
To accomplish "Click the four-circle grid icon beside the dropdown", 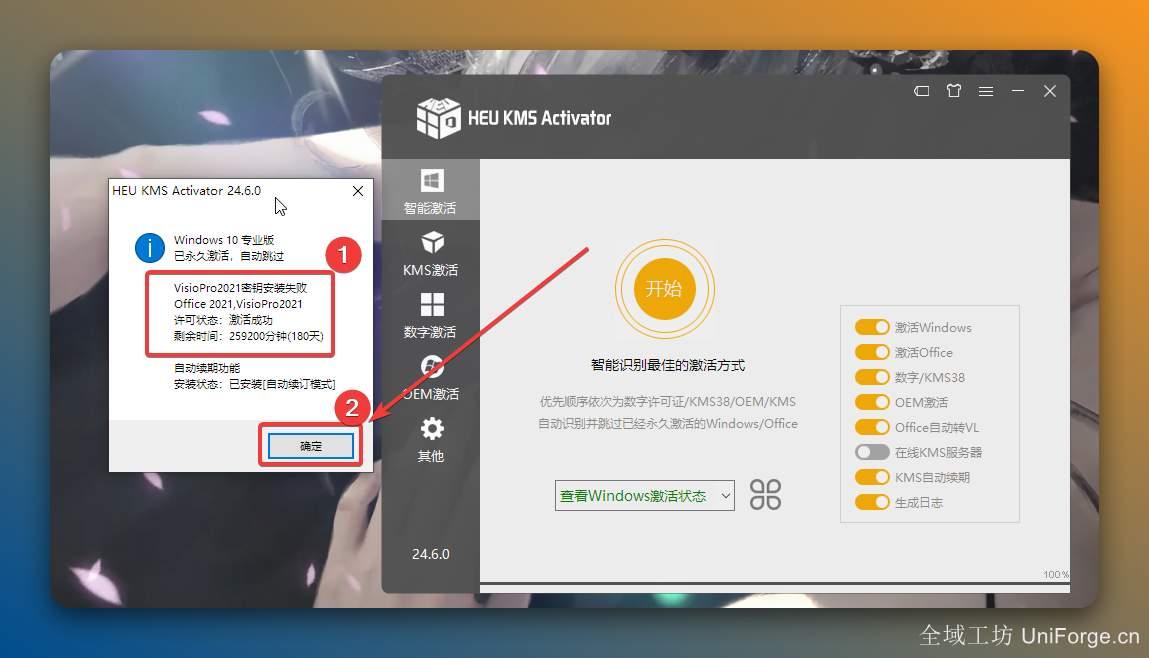I will coord(765,495).
